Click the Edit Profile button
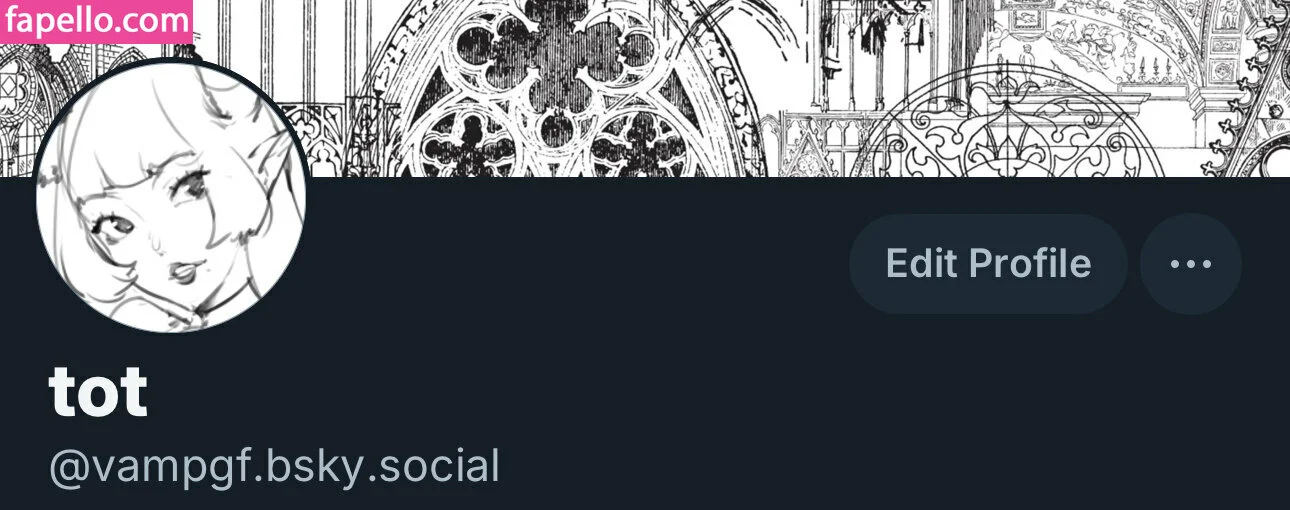Screen dimensions: 1290x510 click(988, 264)
